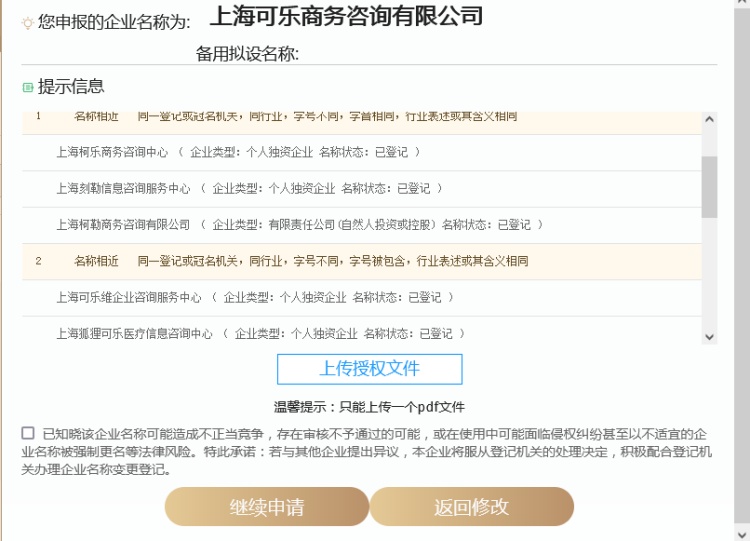
Task: Click the 温馨提示 pdf upload hint text
Action: (x=369, y=407)
